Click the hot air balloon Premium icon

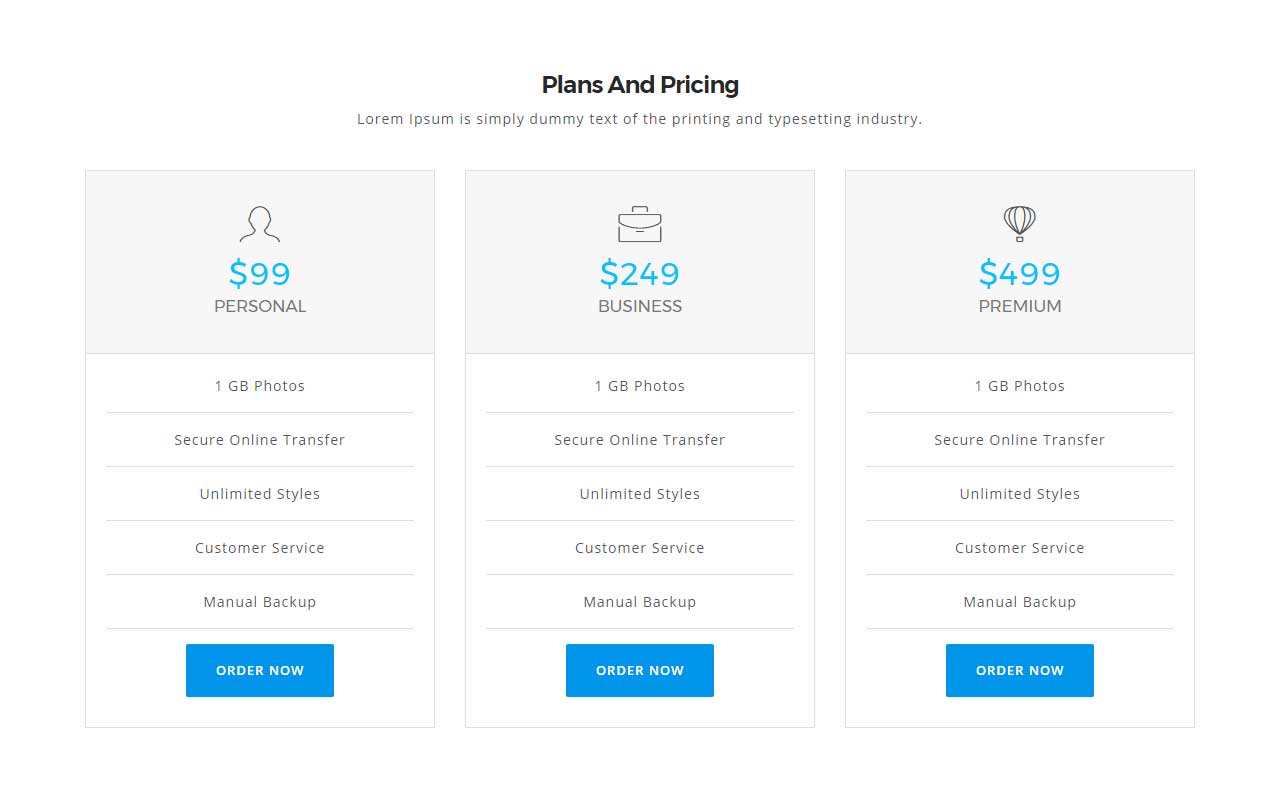coord(1020,224)
